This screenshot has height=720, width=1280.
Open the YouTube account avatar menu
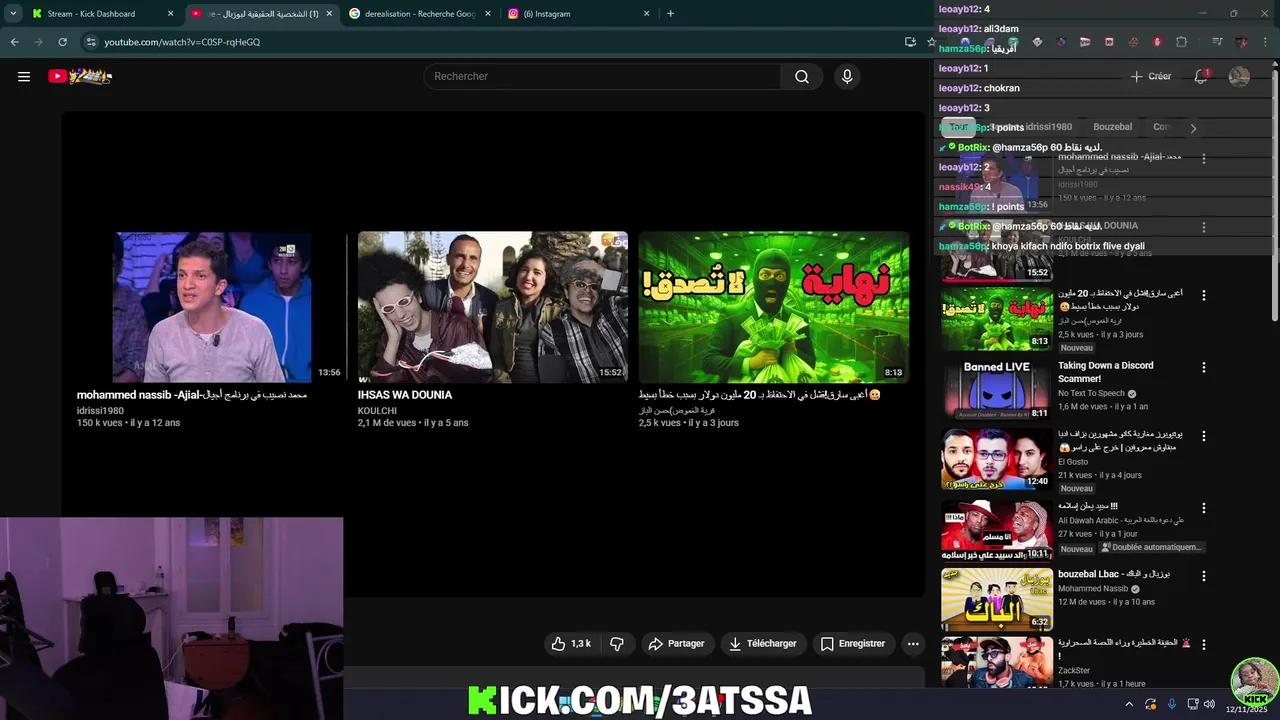[1239, 77]
